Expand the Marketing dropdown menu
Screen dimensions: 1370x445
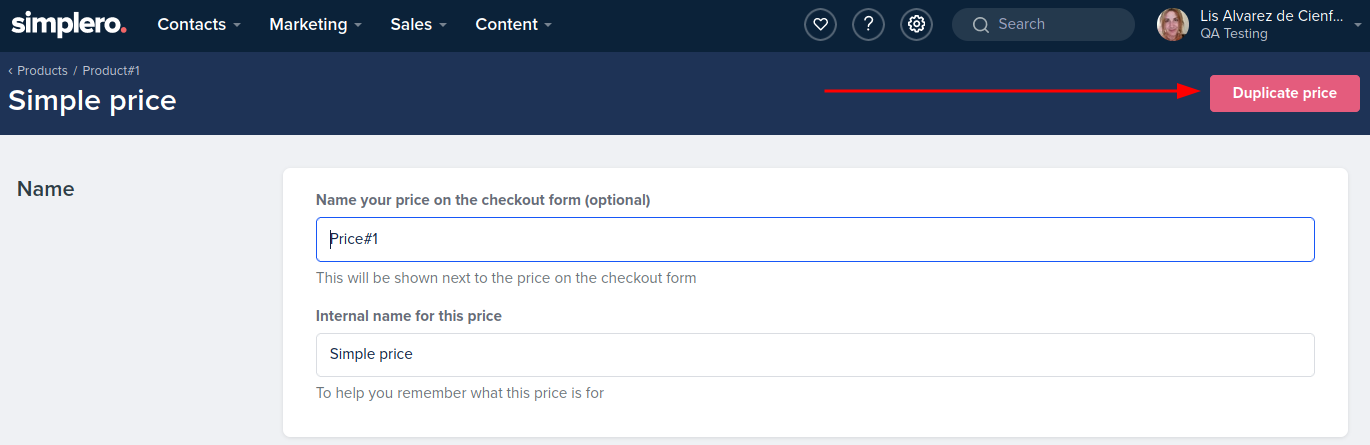coord(315,24)
